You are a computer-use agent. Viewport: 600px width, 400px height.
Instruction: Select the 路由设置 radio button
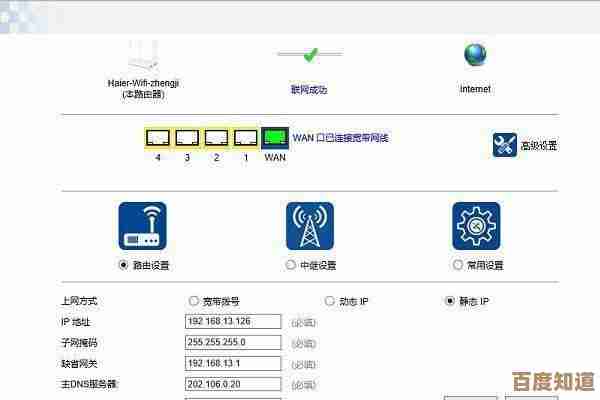click(124, 266)
